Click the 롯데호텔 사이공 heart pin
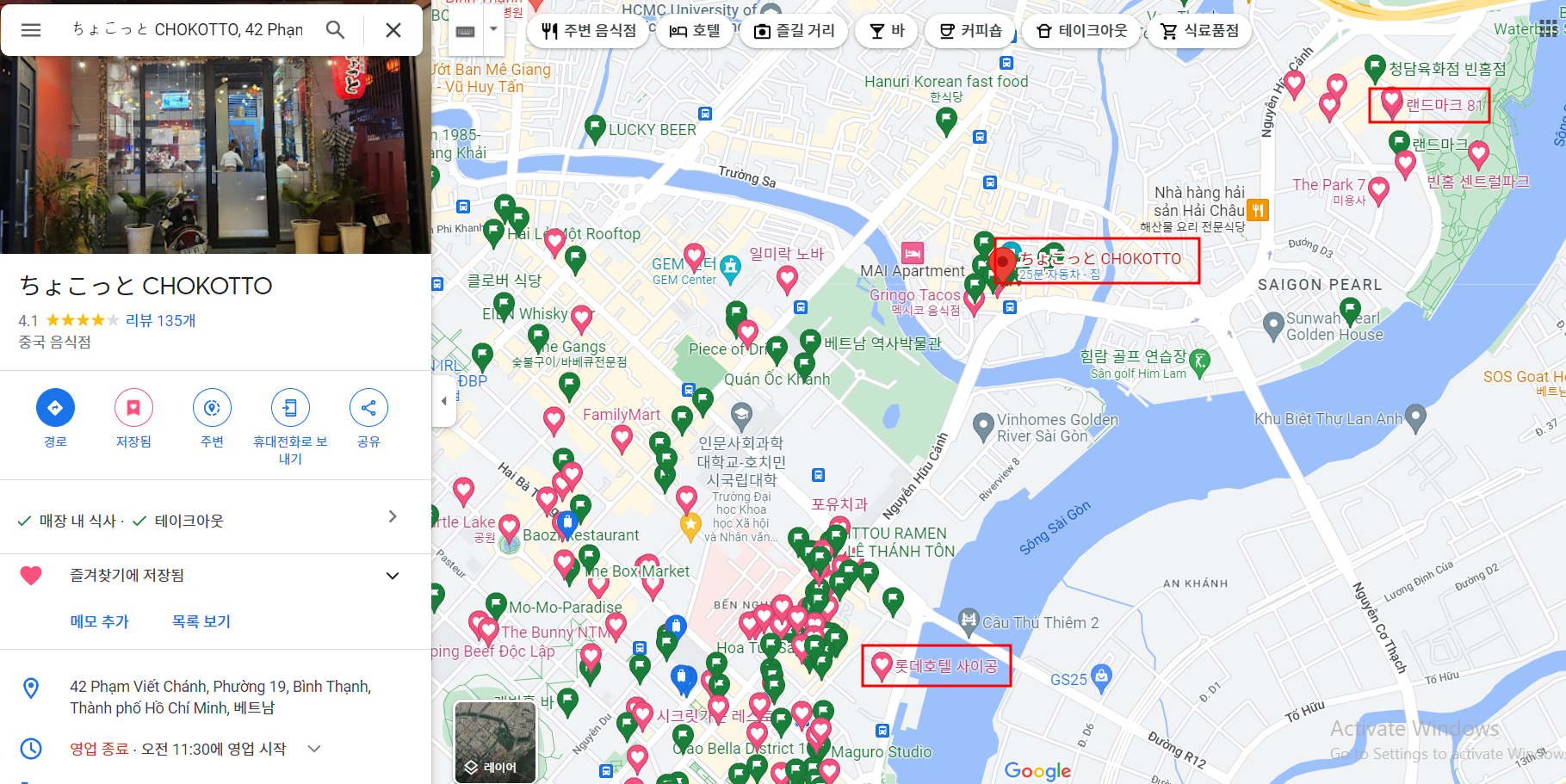 pos(882,666)
